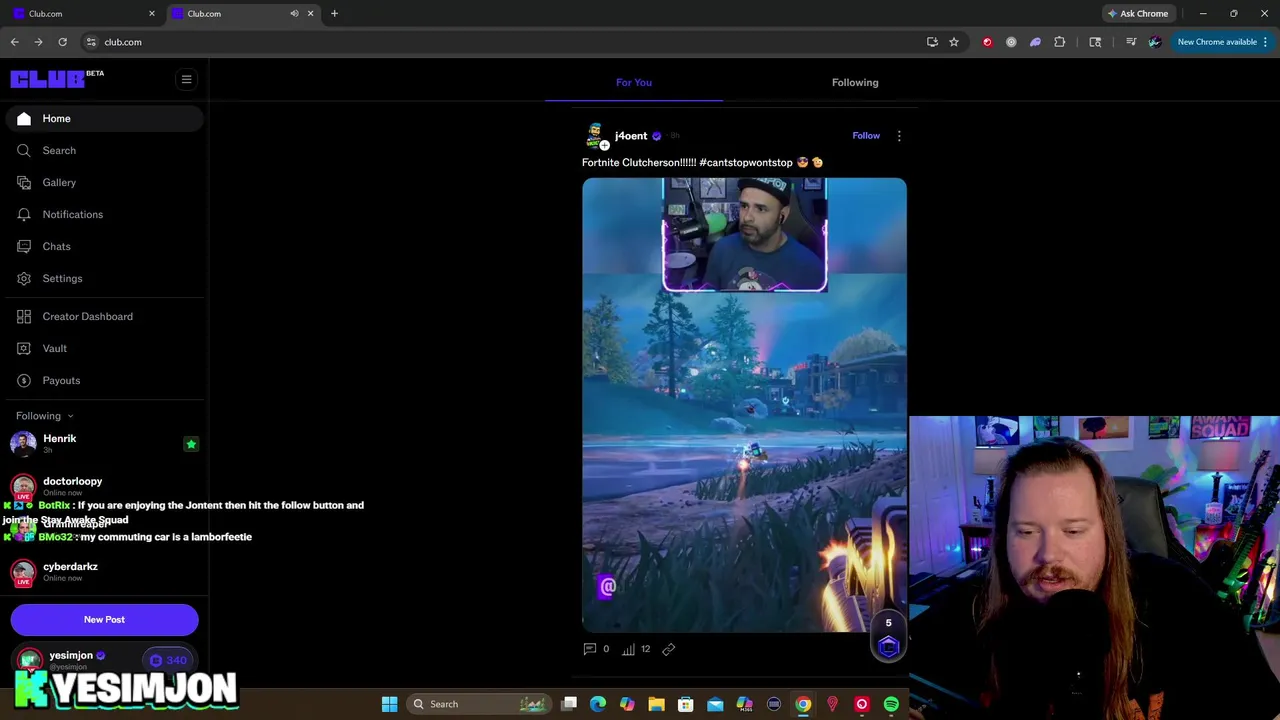Image resolution: width=1280 pixels, height=720 pixels.
Task: Click the Windows taskbar Search box
Action: [x=481, y=704]
